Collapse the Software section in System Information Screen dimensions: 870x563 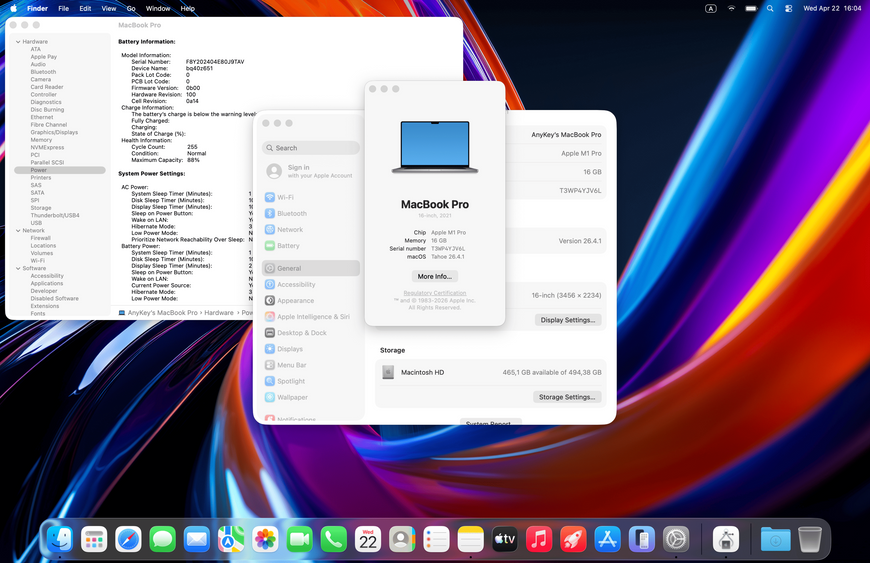tap(18, 268)
